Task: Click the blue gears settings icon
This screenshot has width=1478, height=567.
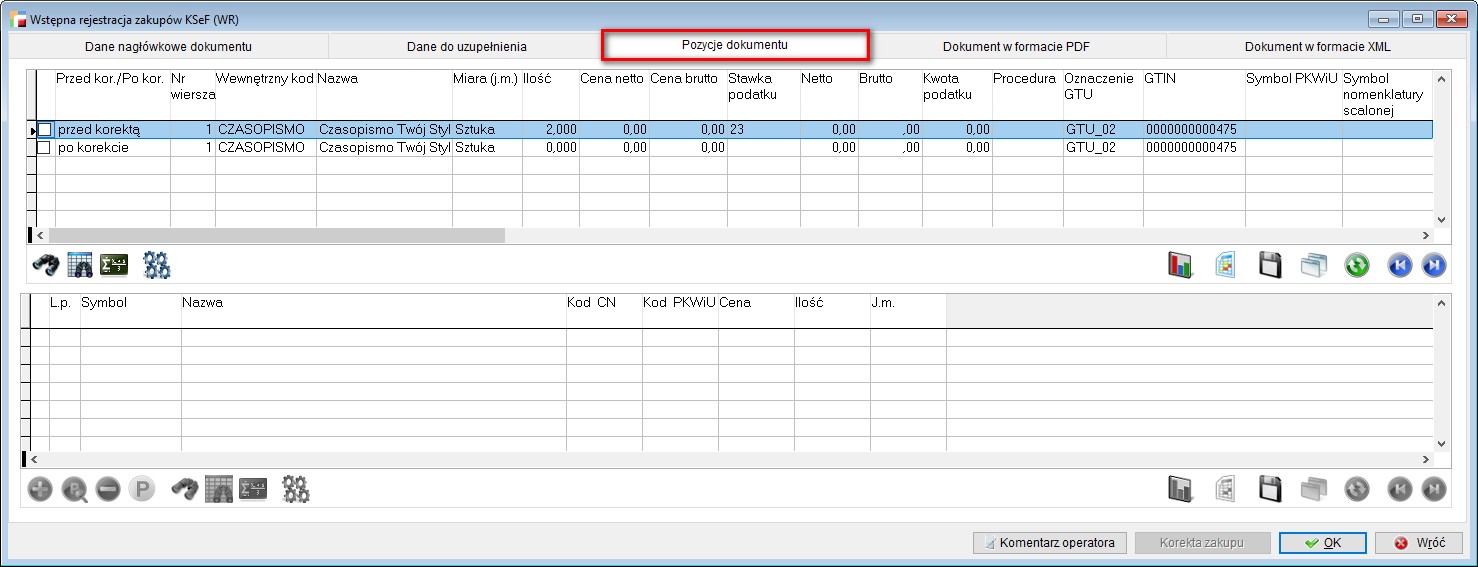Action: (x=157, y=265)
